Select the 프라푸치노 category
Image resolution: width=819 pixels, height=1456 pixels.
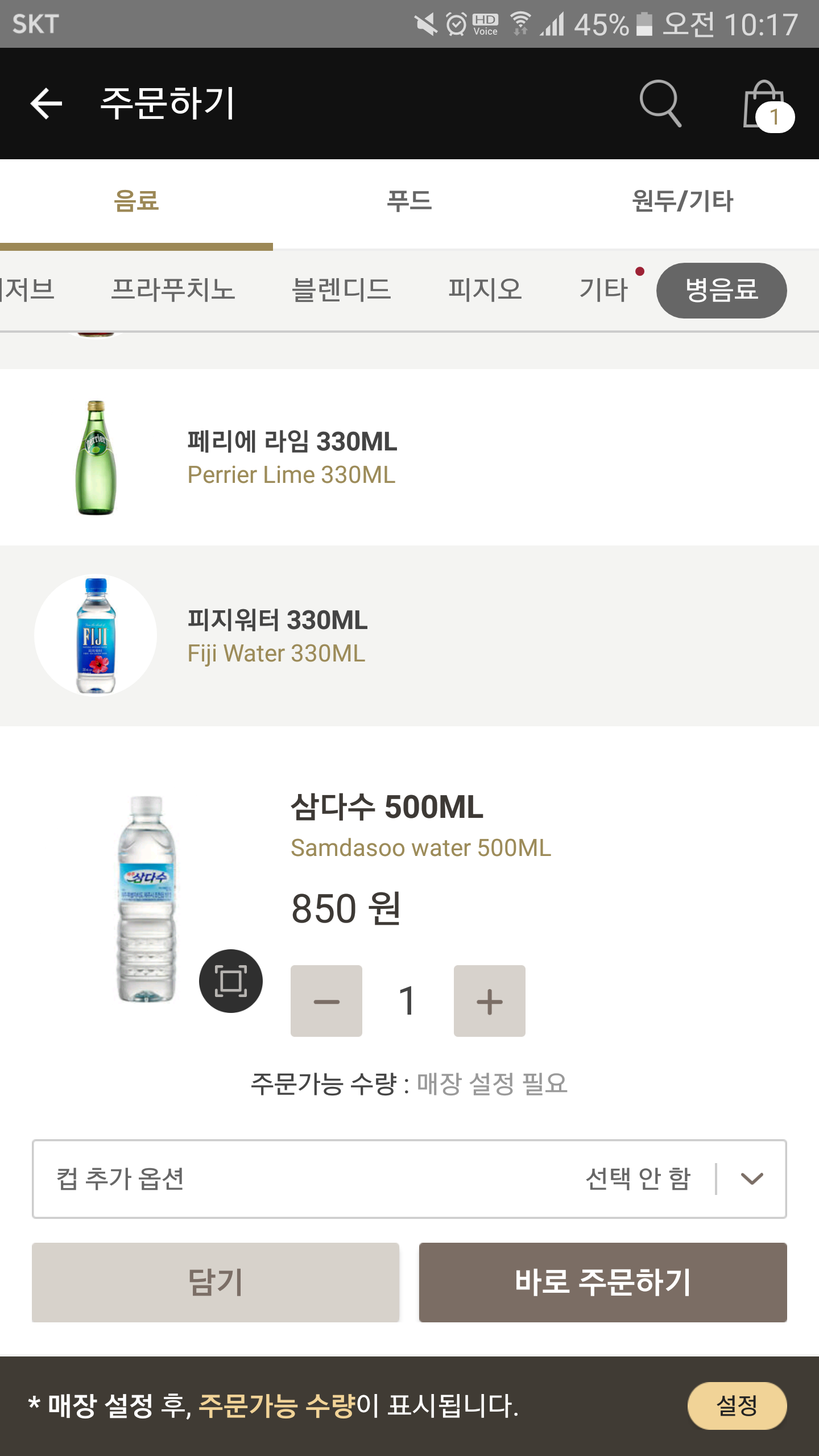click(173, 289)
